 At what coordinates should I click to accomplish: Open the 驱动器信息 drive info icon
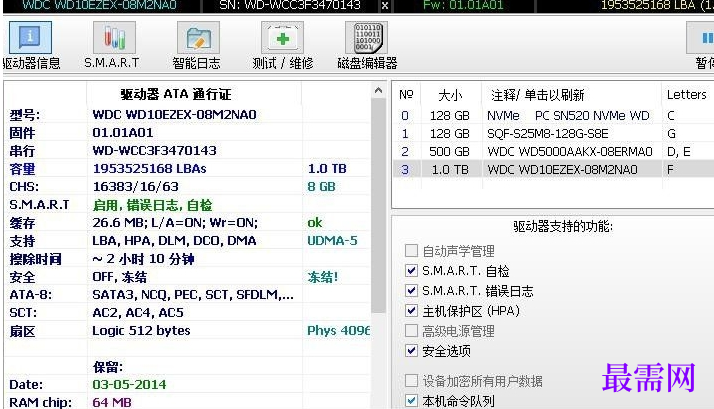(30, 37)
